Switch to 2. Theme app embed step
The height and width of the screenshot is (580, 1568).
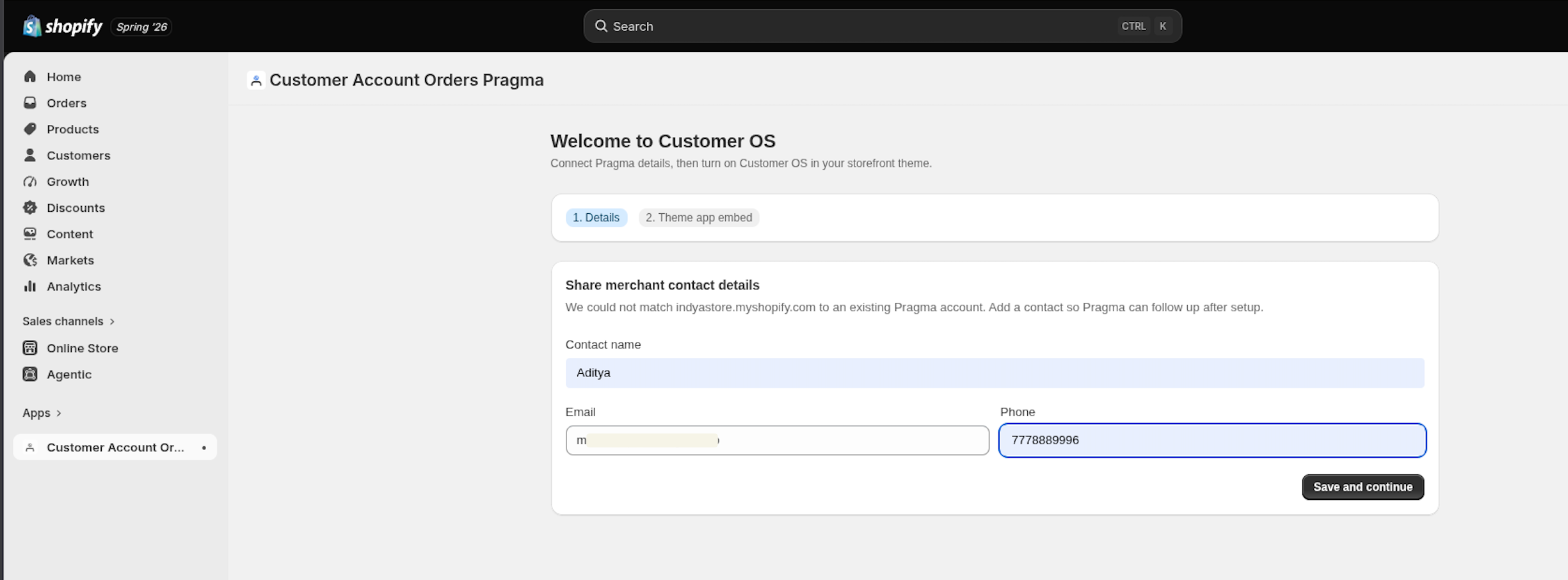click(699, 218)
